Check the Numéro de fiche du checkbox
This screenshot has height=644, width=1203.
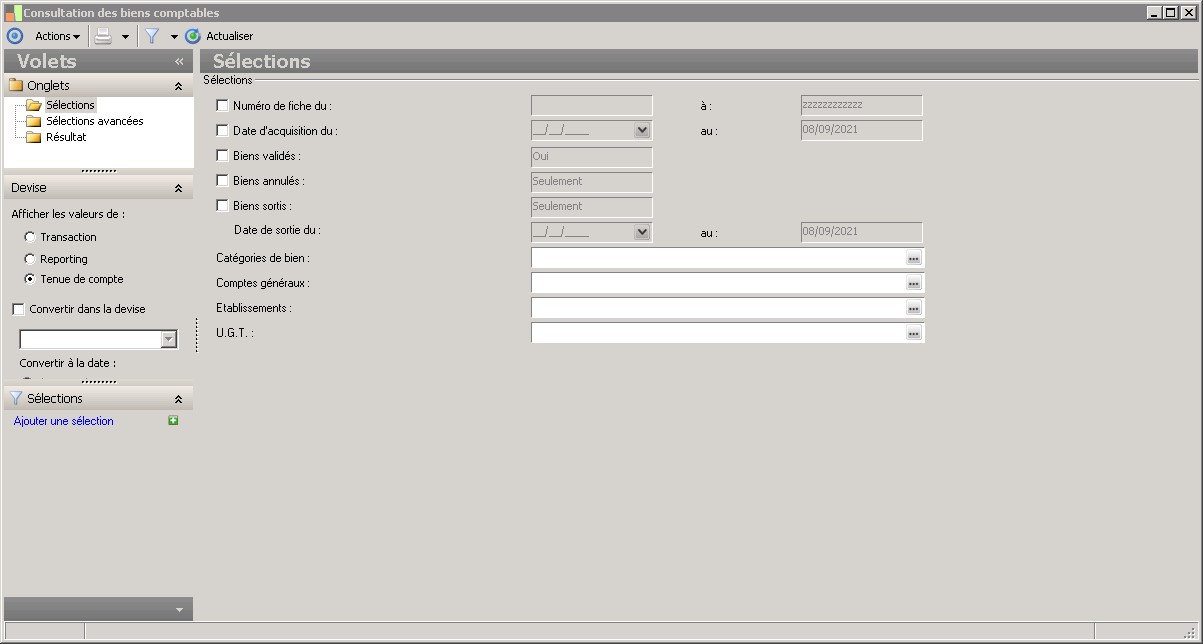pos(222,105)
